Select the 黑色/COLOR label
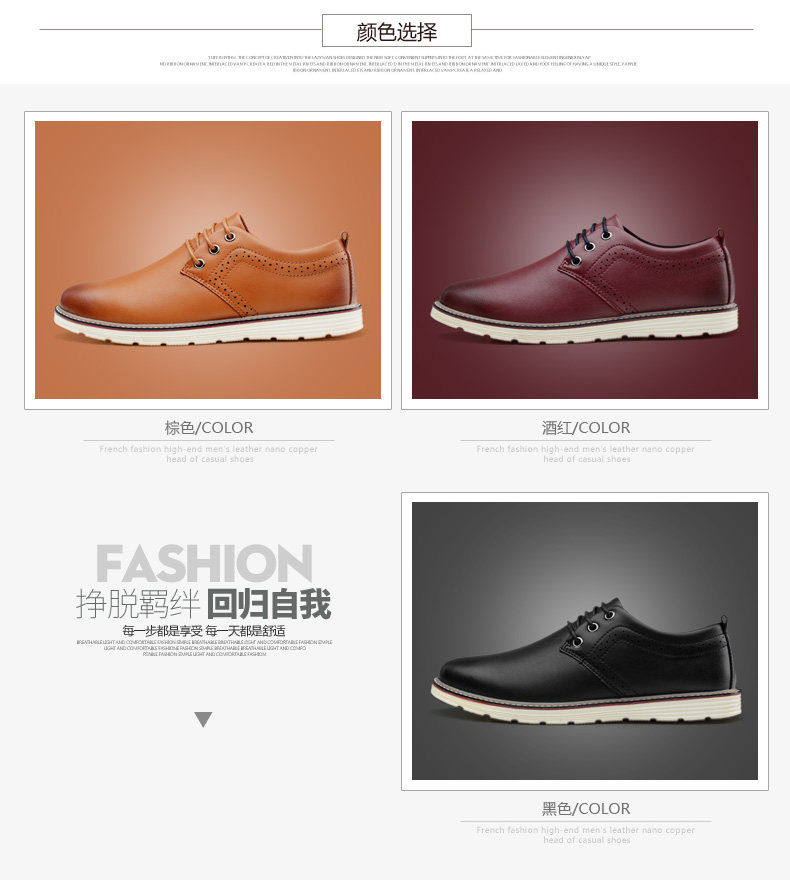Image resolution: width=790 pixels, height=888 pixels. pos(586,808)
